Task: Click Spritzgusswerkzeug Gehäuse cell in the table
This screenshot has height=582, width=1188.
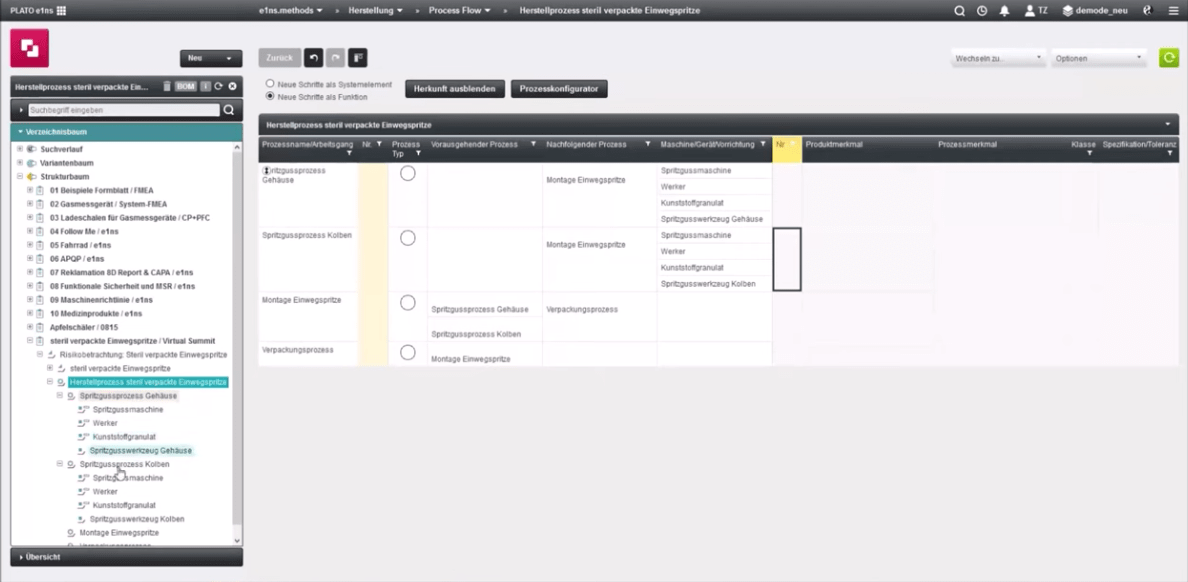Action: 712,219
